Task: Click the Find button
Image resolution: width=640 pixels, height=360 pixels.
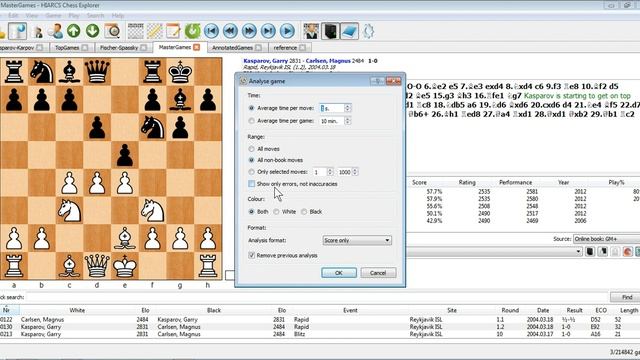Action: pos(625,297)
